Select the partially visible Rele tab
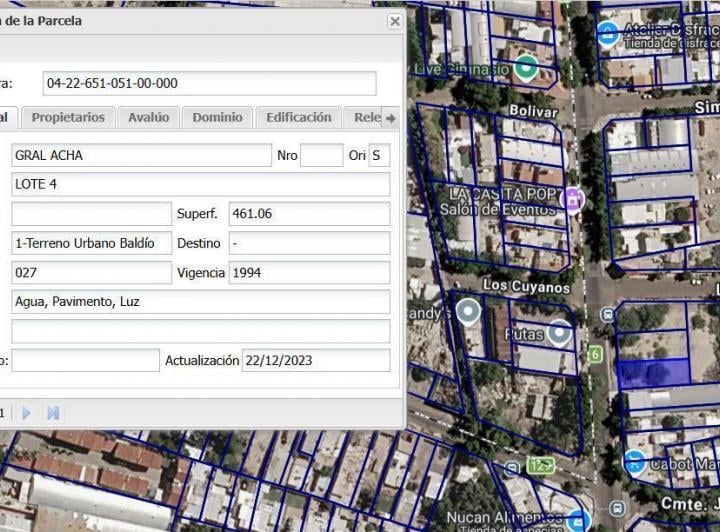The image size is (720, 532). tap(363, 118)
